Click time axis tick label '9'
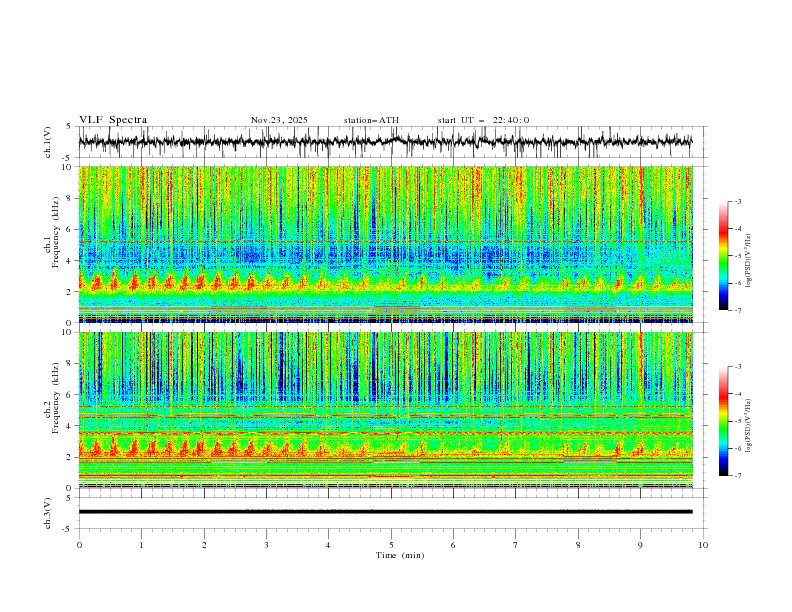This screenshot has height=612, width=792. 640,545
